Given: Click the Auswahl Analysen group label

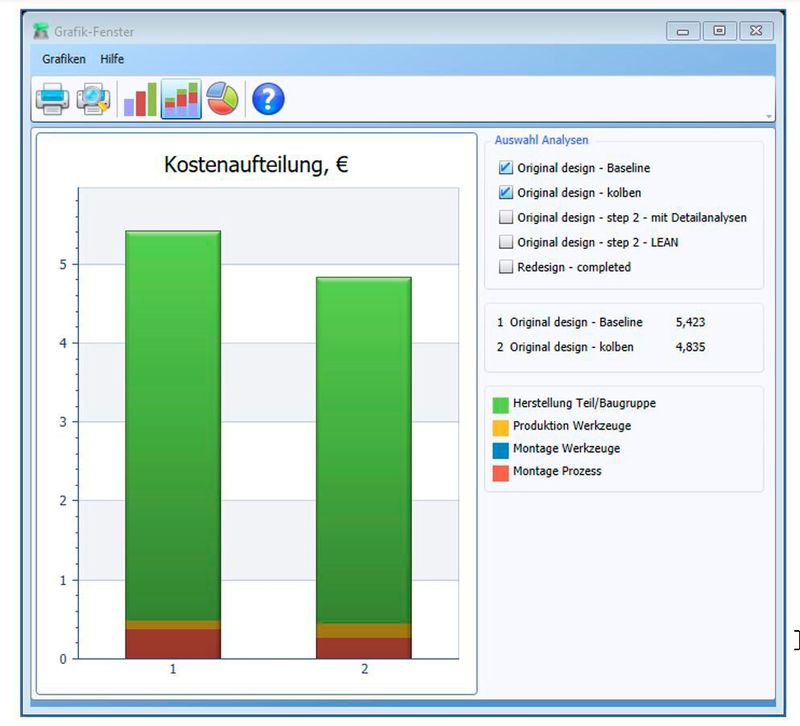Looking at the screenshot, I should click(541, 140).
